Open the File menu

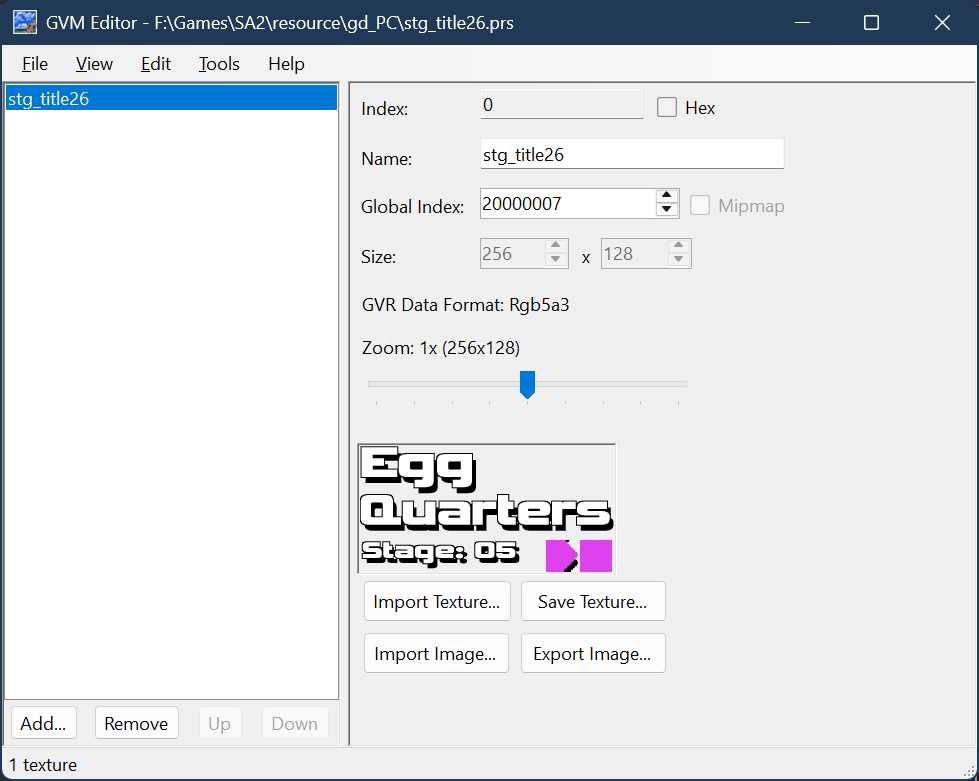pos(35,64)
